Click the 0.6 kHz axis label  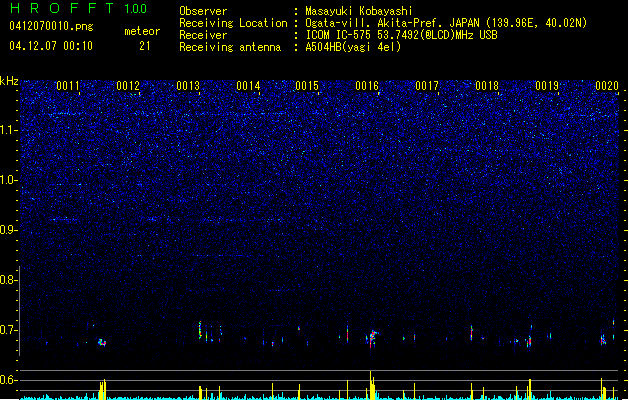pyautogui.click(x=8, y=380)
